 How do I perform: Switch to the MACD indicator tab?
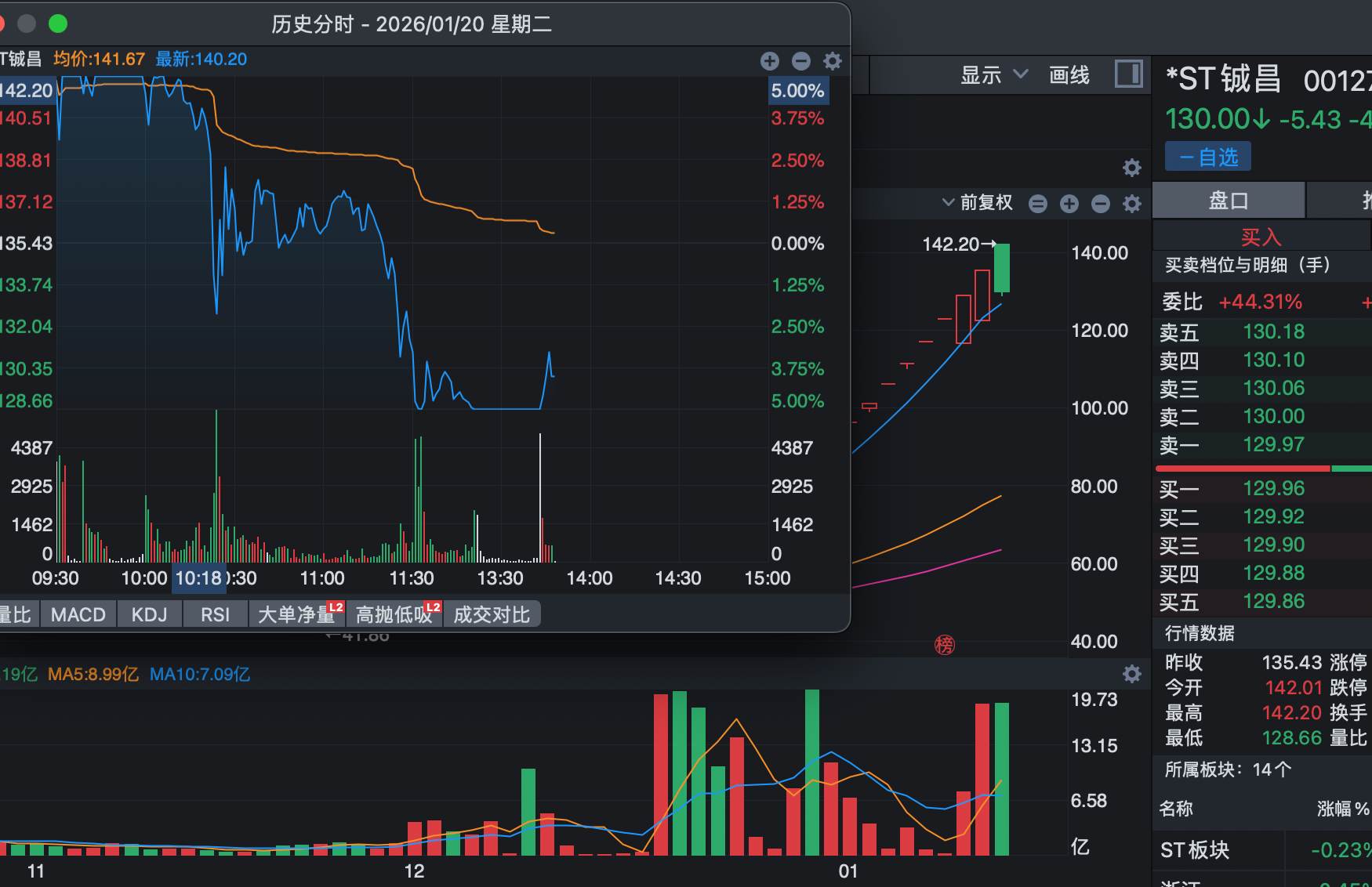[78, 614]
